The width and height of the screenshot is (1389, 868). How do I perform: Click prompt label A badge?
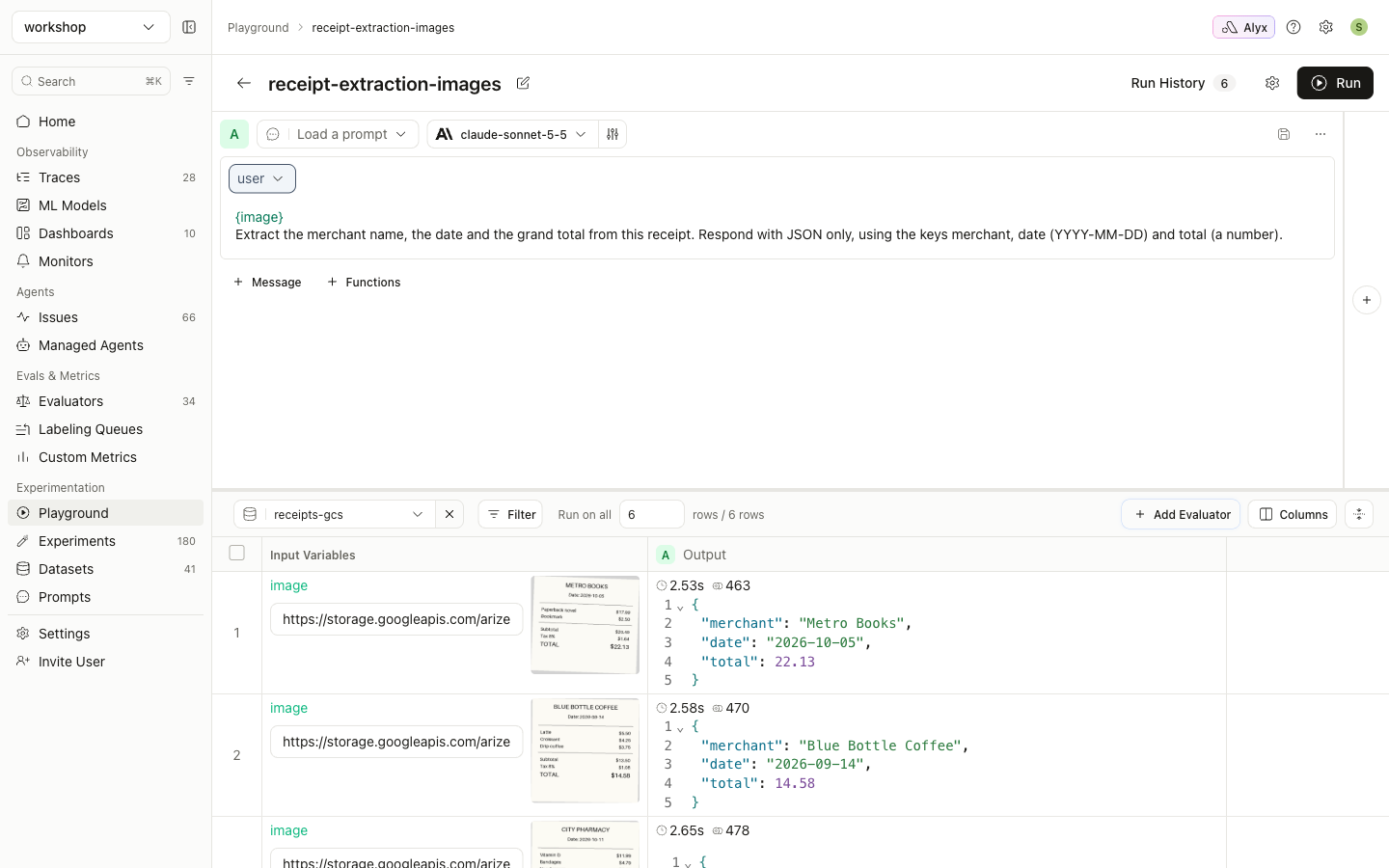pyautogui.click(x=234, y=134)
